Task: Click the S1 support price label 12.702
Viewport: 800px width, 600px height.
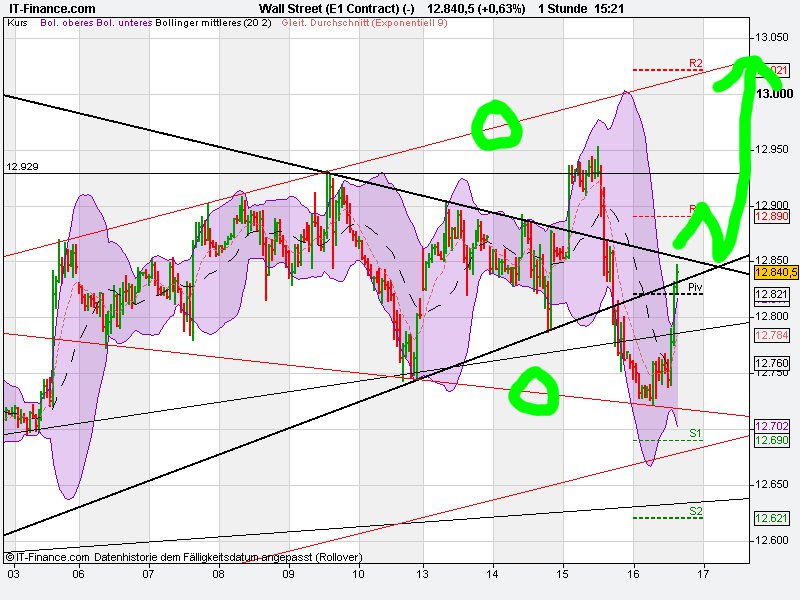Action: click(771, 427)
